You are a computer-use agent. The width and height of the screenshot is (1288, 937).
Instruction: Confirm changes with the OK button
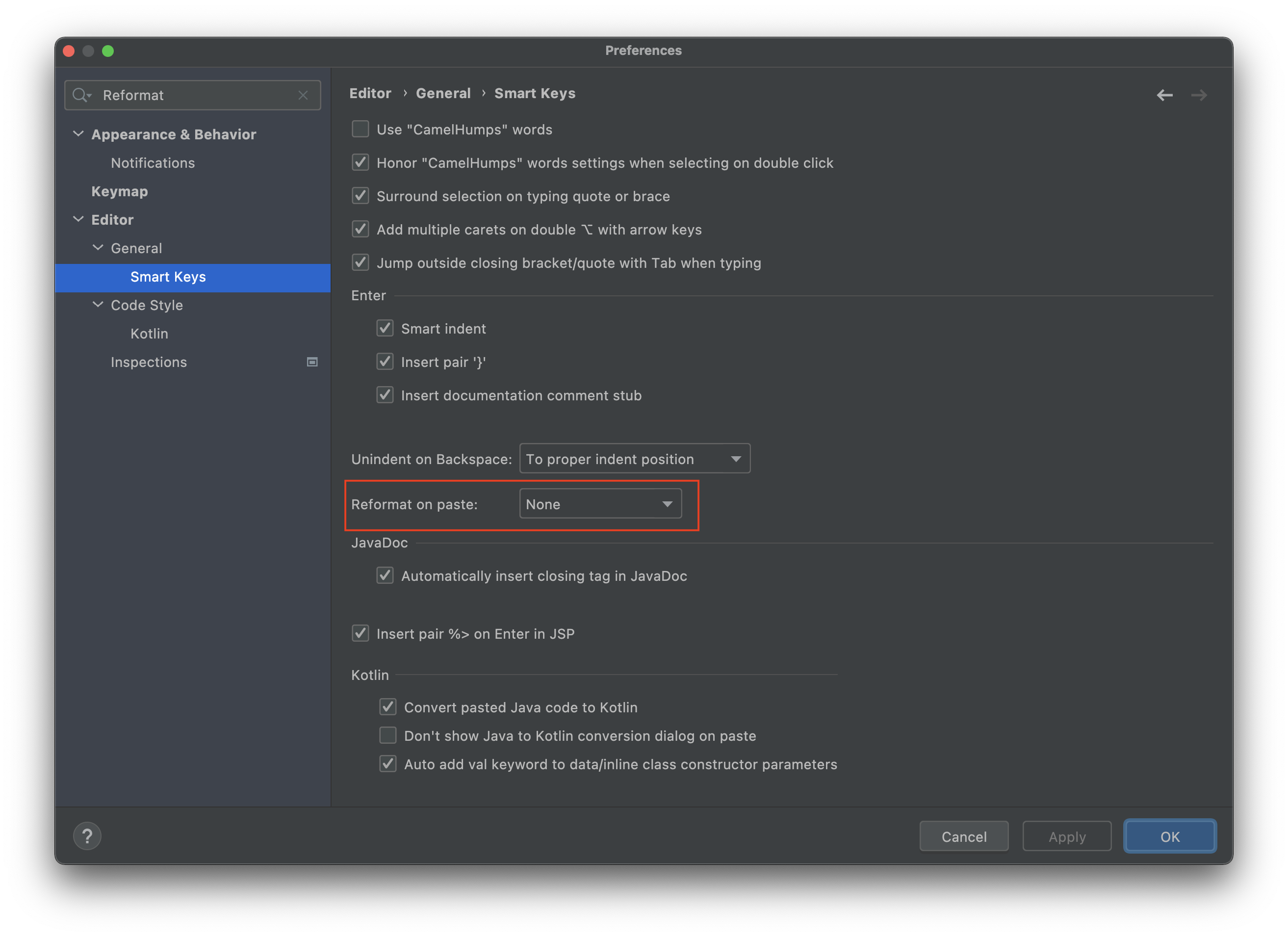coord(1169,835)
